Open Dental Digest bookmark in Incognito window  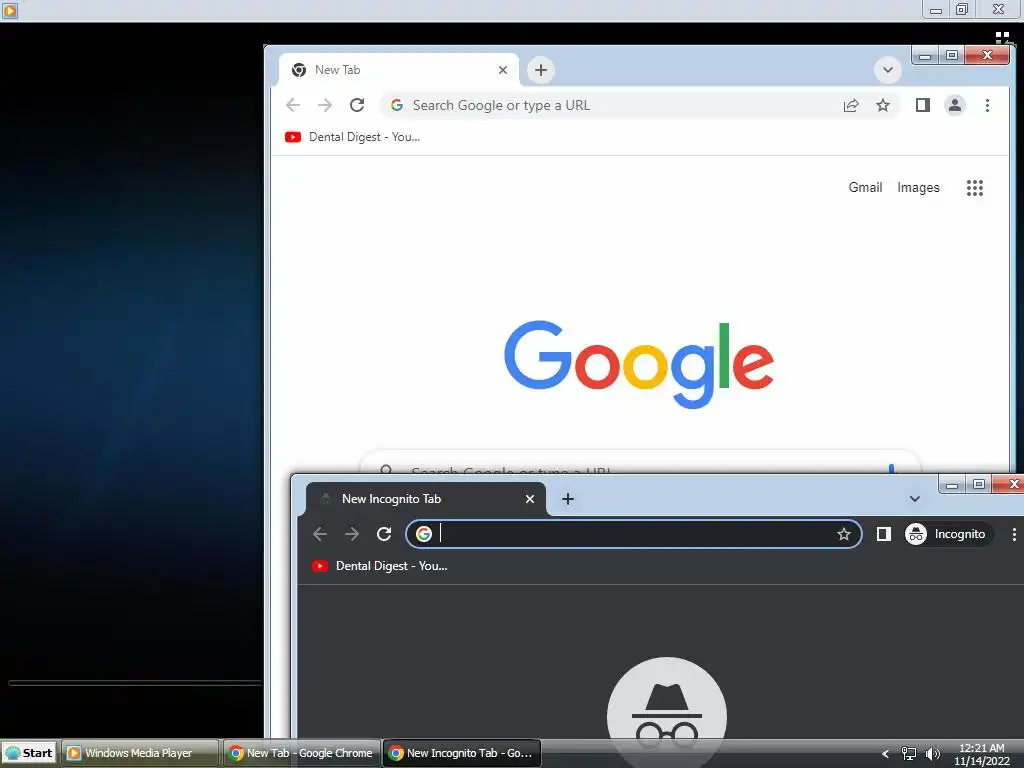(x=380, y=566)
